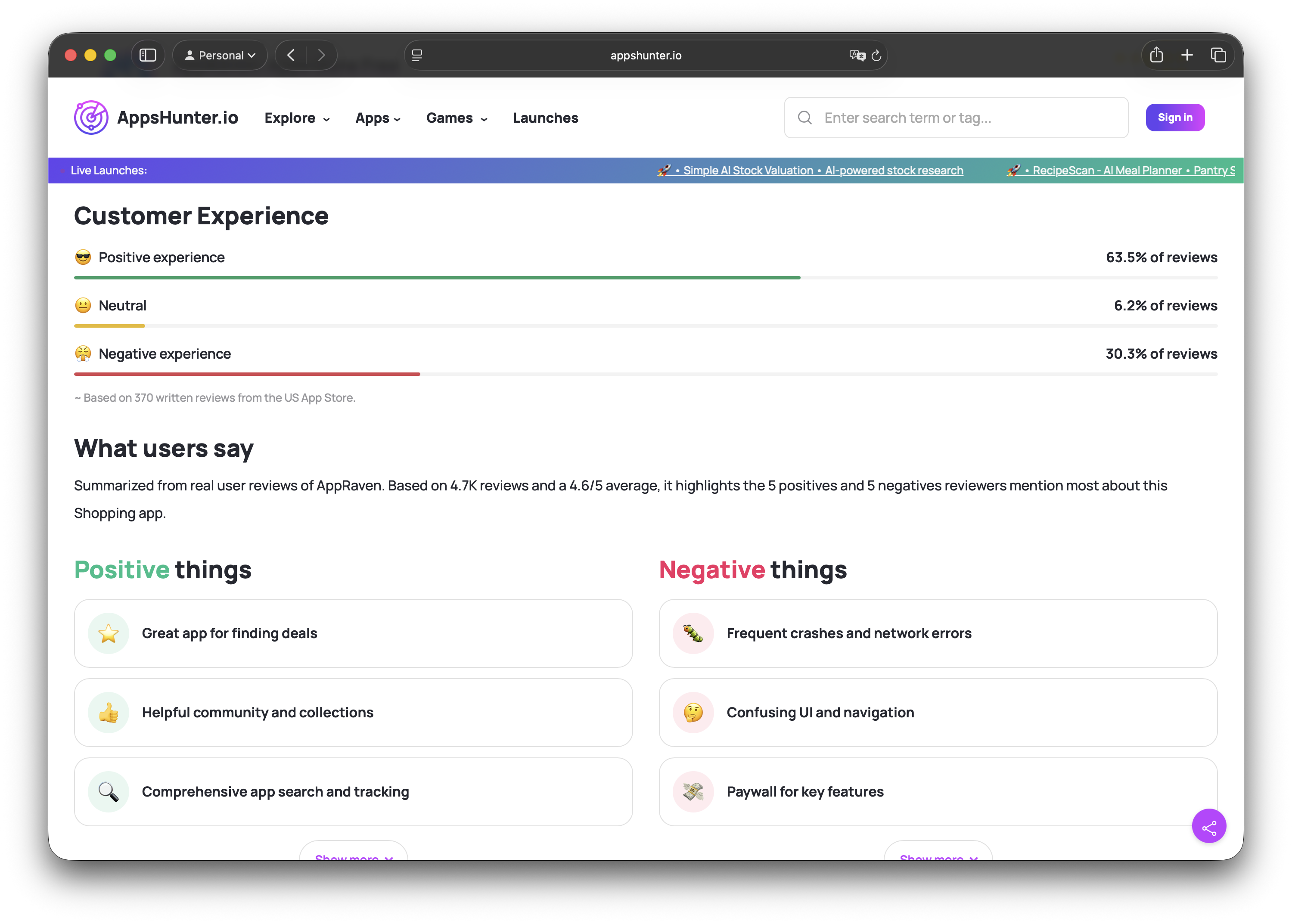Click '63.5% of reviews' text
Viewport: 1292px width, 924px height.
(x=1161, y=257)
